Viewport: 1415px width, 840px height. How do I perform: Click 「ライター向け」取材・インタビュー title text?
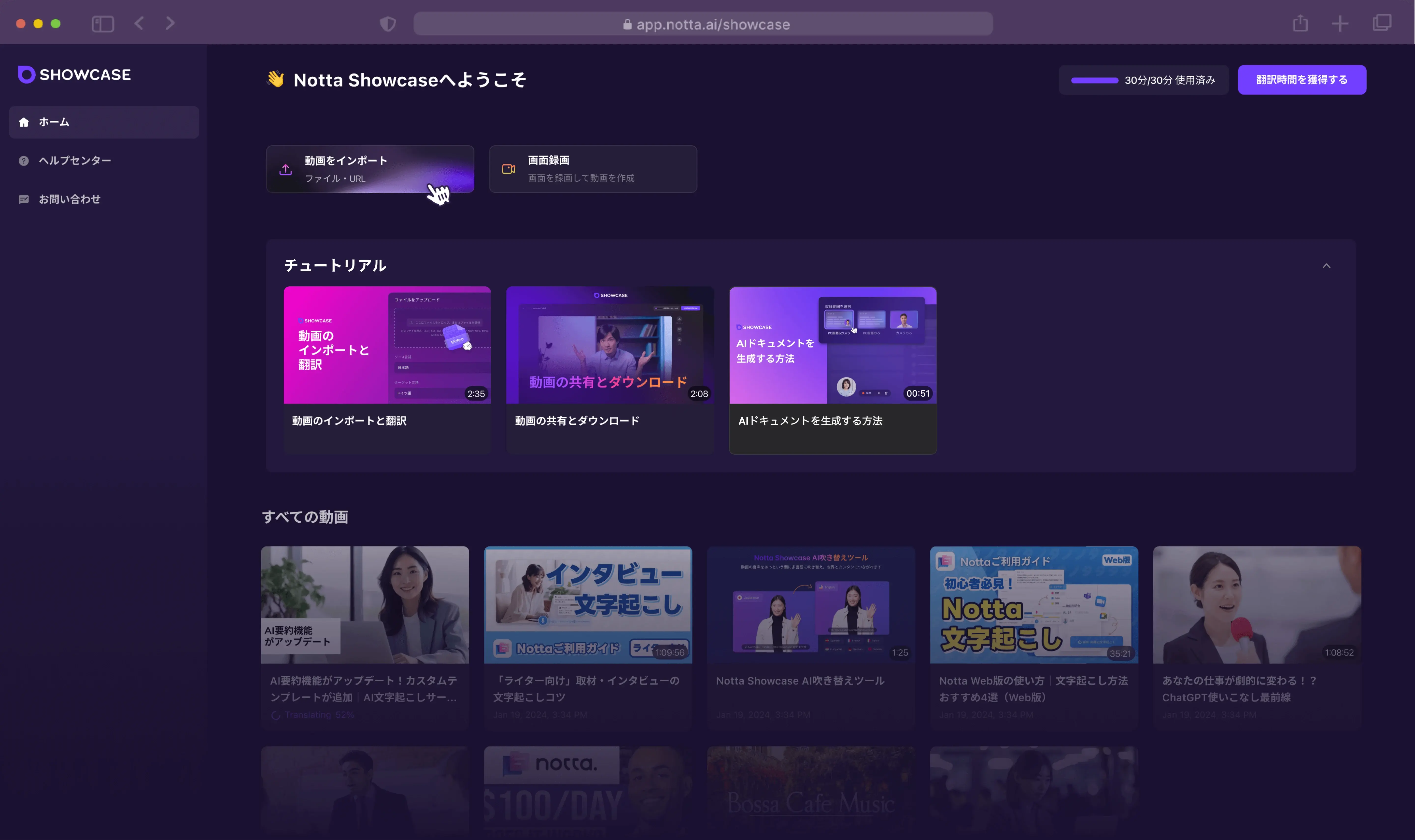(586, 689)
